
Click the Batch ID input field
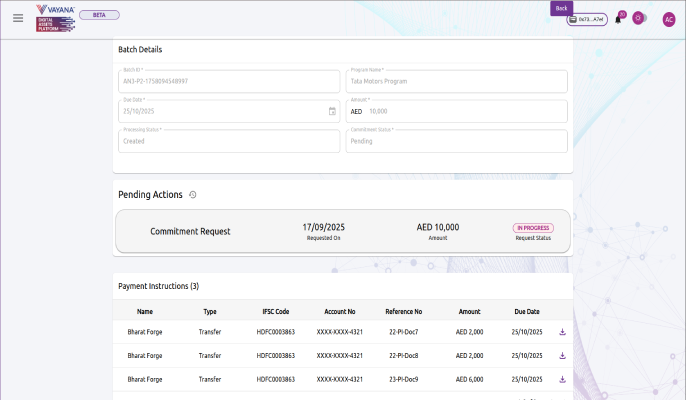(x=228, y=81)
